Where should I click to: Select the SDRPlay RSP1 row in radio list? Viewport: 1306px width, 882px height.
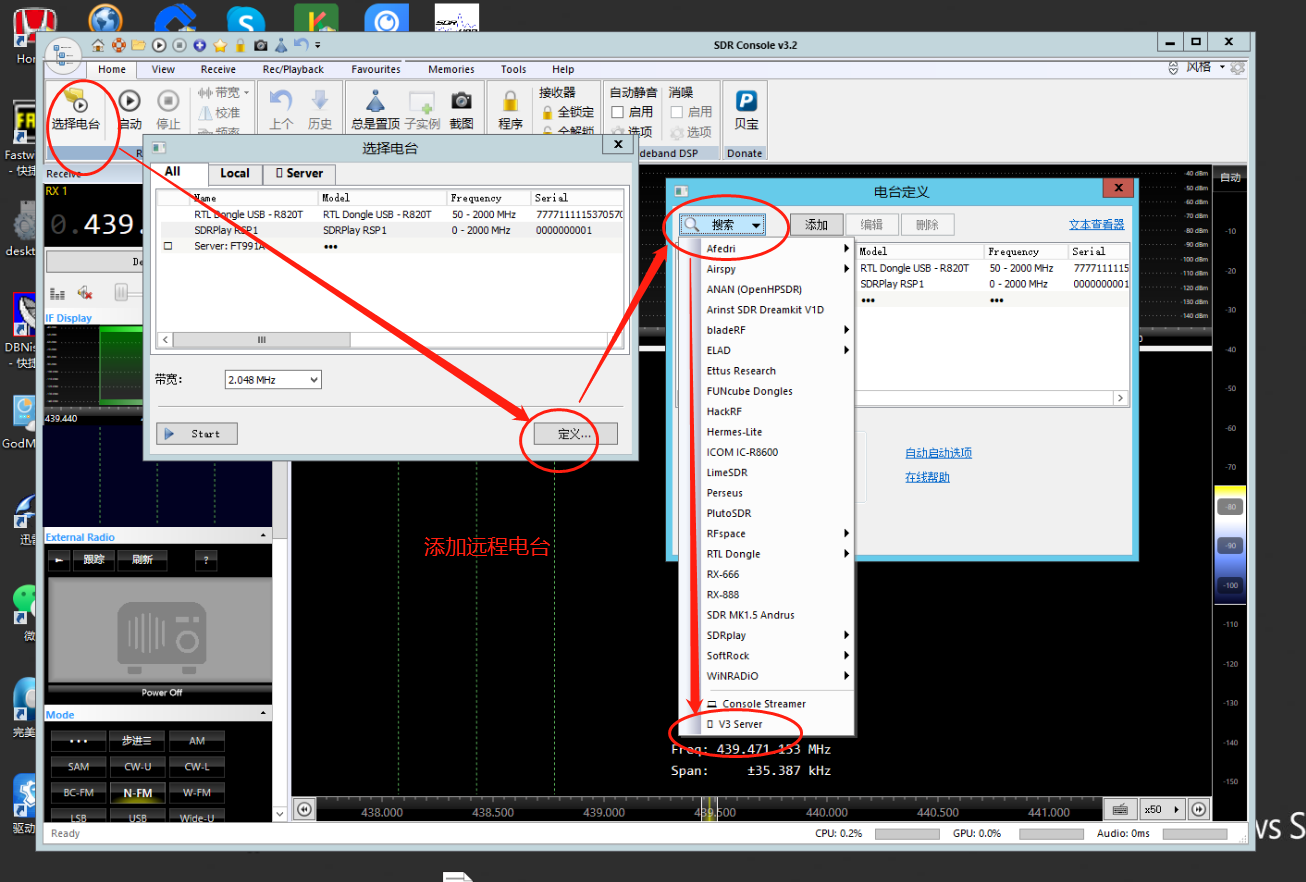(390, 230)
